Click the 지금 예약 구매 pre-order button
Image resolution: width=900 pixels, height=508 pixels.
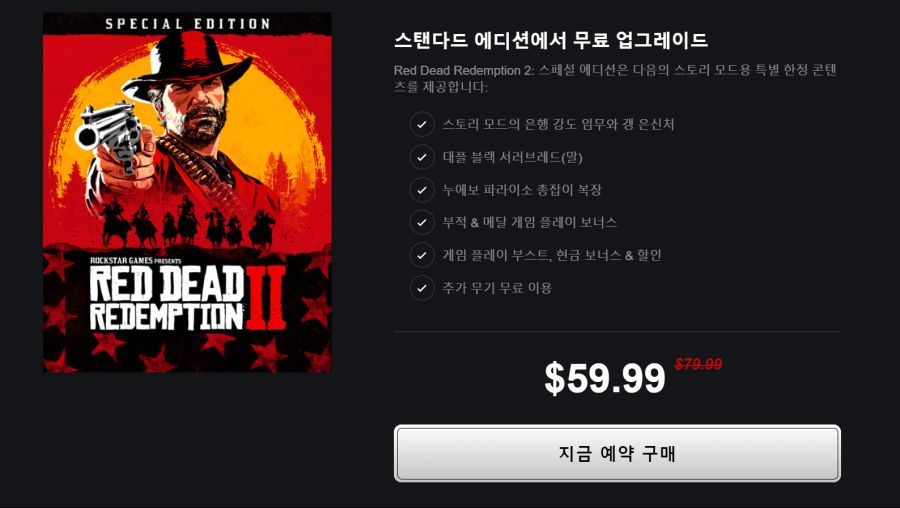click(617, 453)
